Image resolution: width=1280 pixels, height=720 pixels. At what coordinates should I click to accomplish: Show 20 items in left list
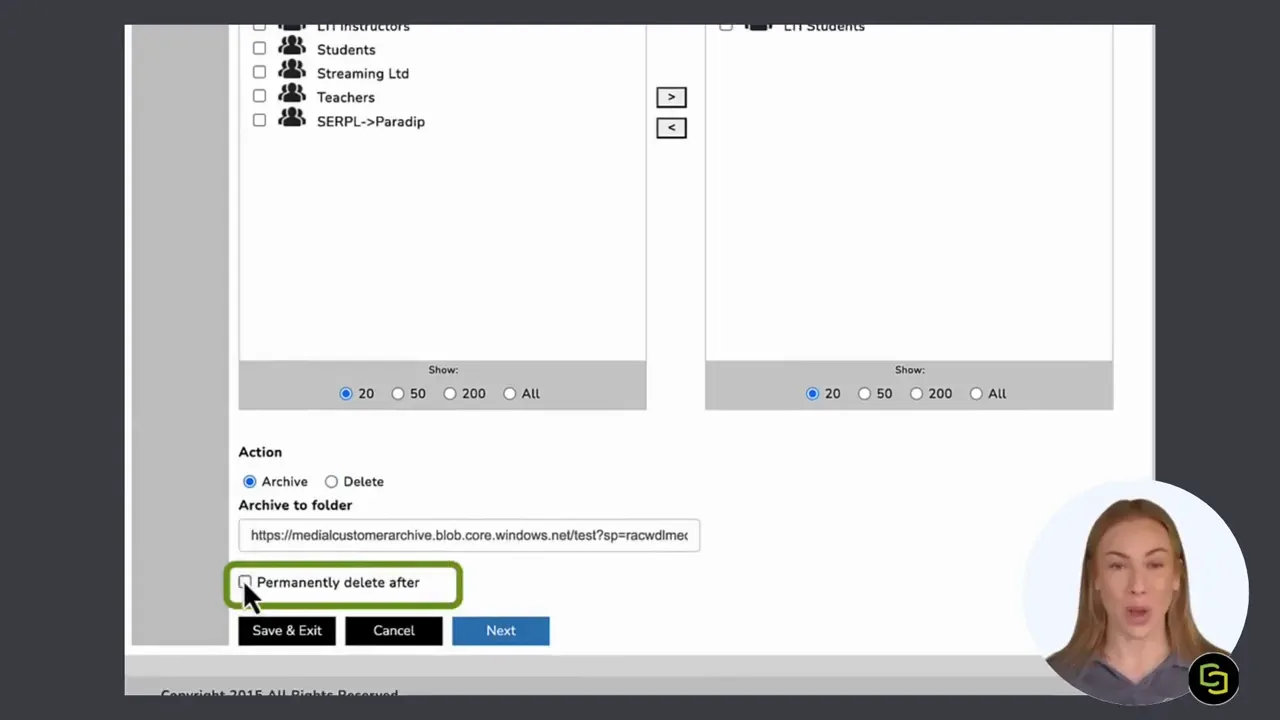(x=346, y=393)
